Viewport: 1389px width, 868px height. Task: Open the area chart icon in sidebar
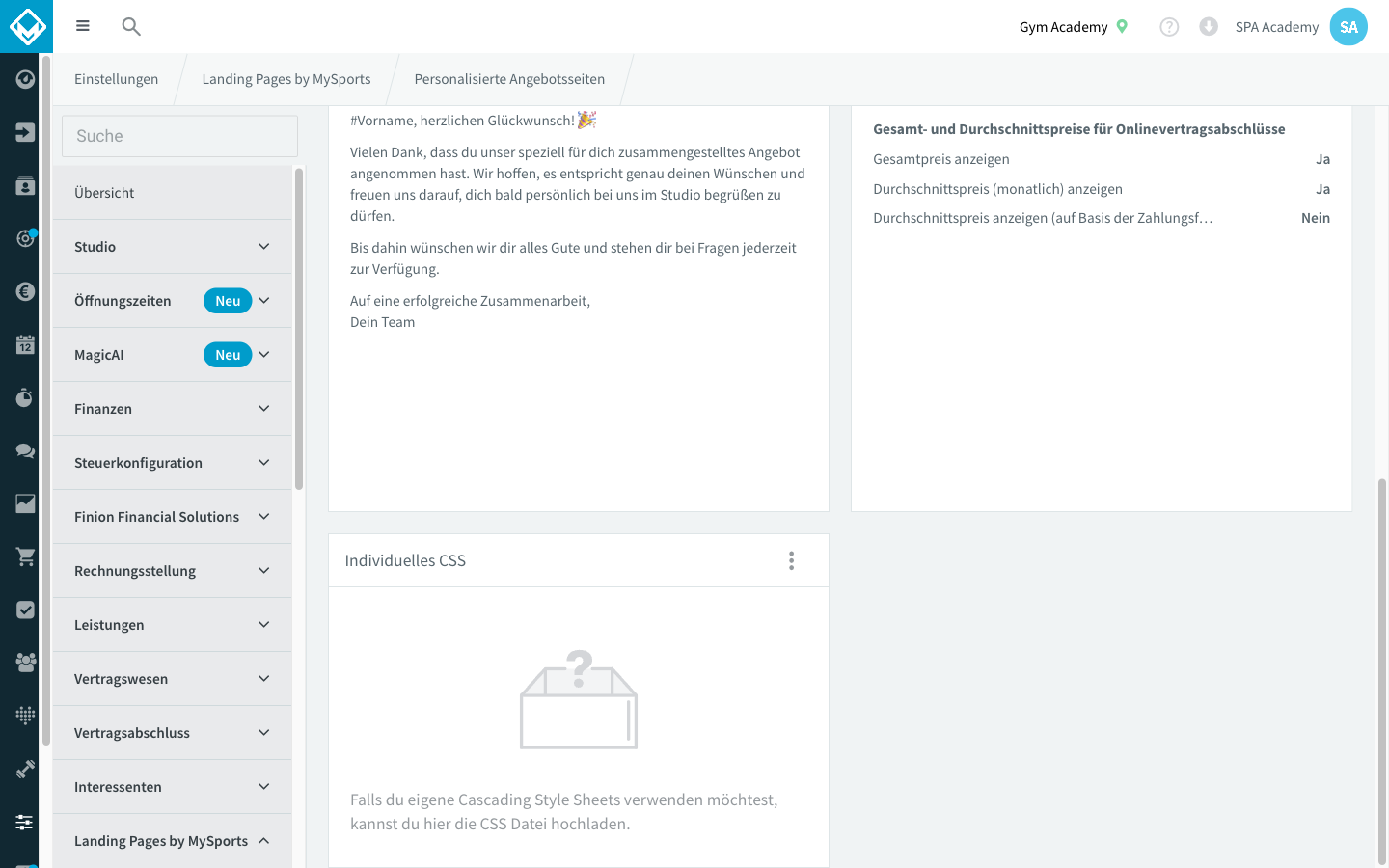(26, 503)
